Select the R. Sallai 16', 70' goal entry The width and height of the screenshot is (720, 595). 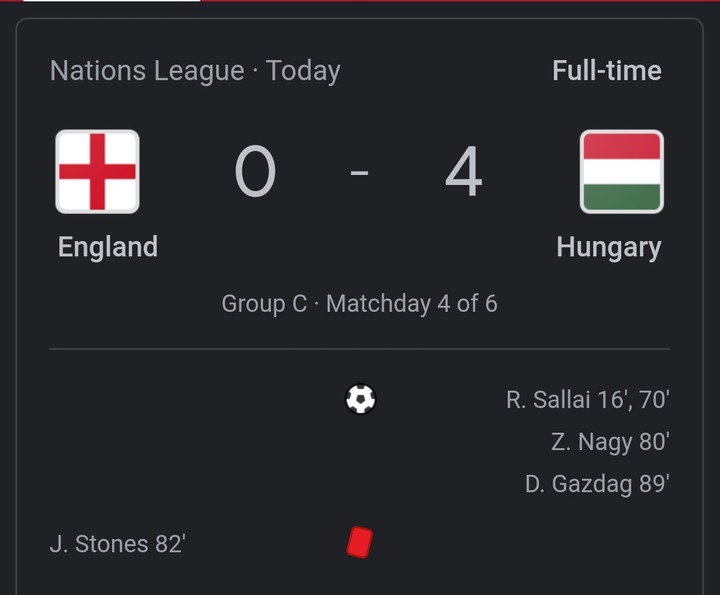pos(588,399)
